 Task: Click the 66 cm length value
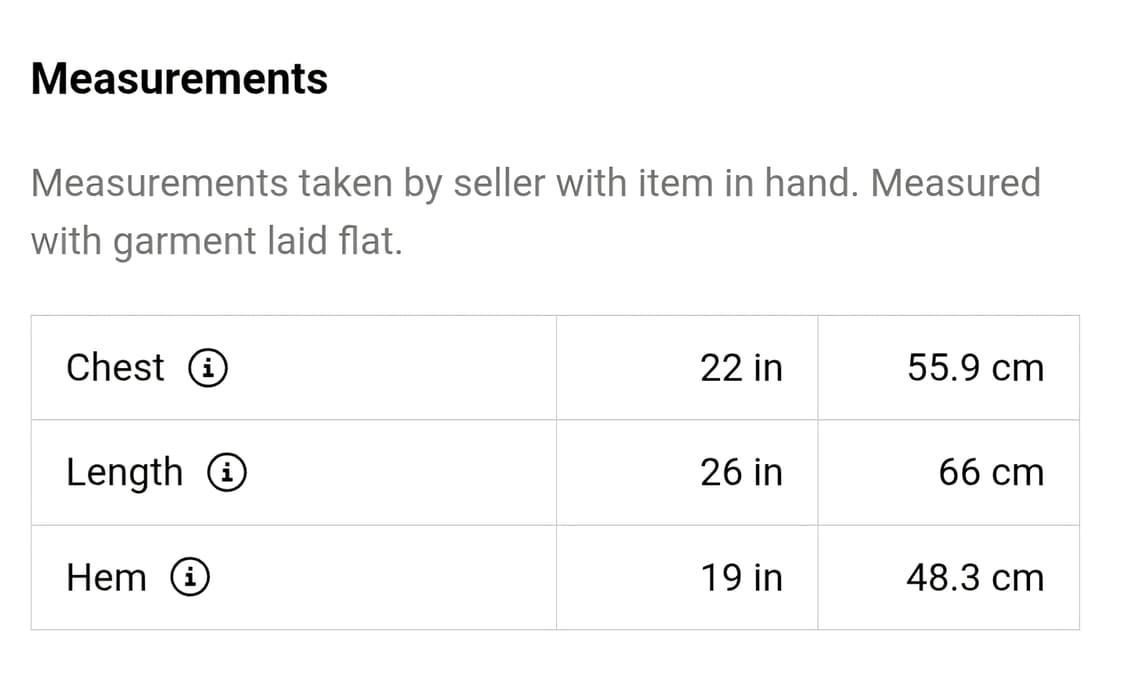pyautogui.click(x=990, y=473)
